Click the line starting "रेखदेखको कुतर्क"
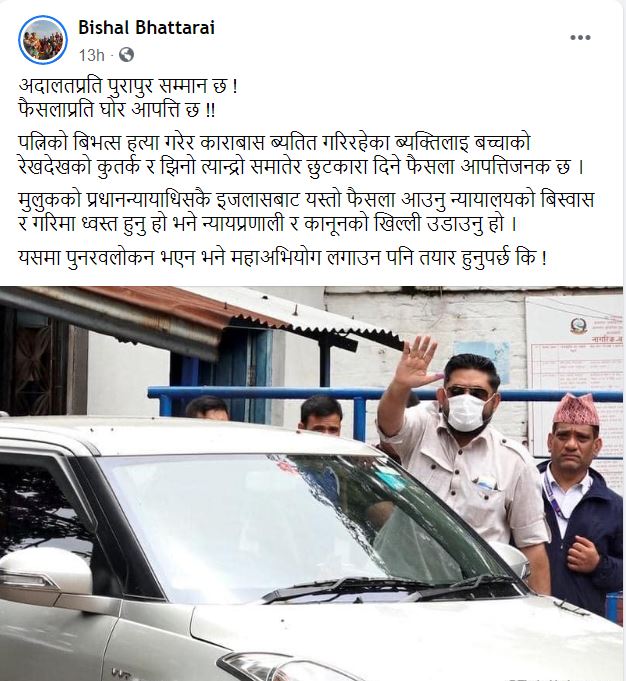Image resolution: width=626 pixels, height=681 pixels. pyautogui.click(x=301, y=167)
